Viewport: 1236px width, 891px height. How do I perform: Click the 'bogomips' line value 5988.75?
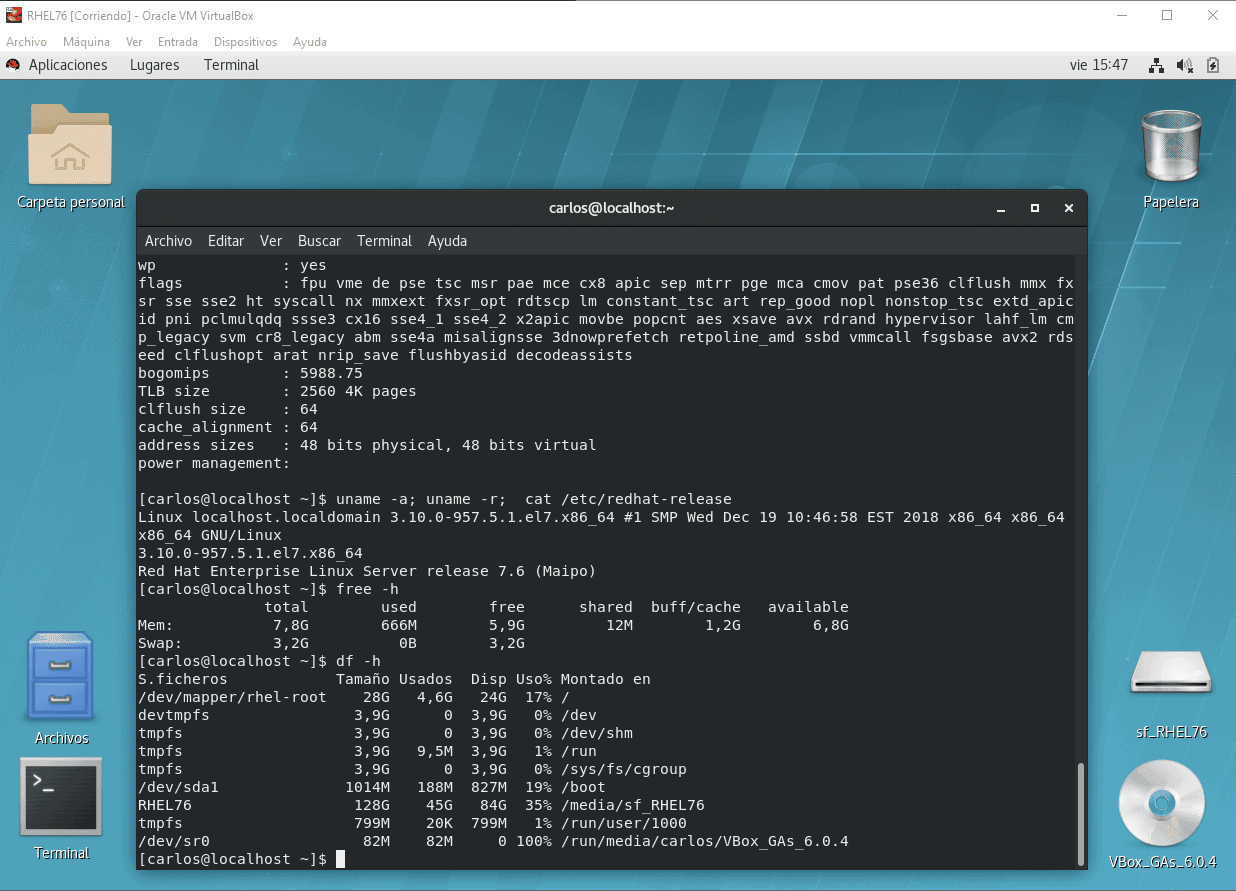pyautogui.click(x=331, y=373)
